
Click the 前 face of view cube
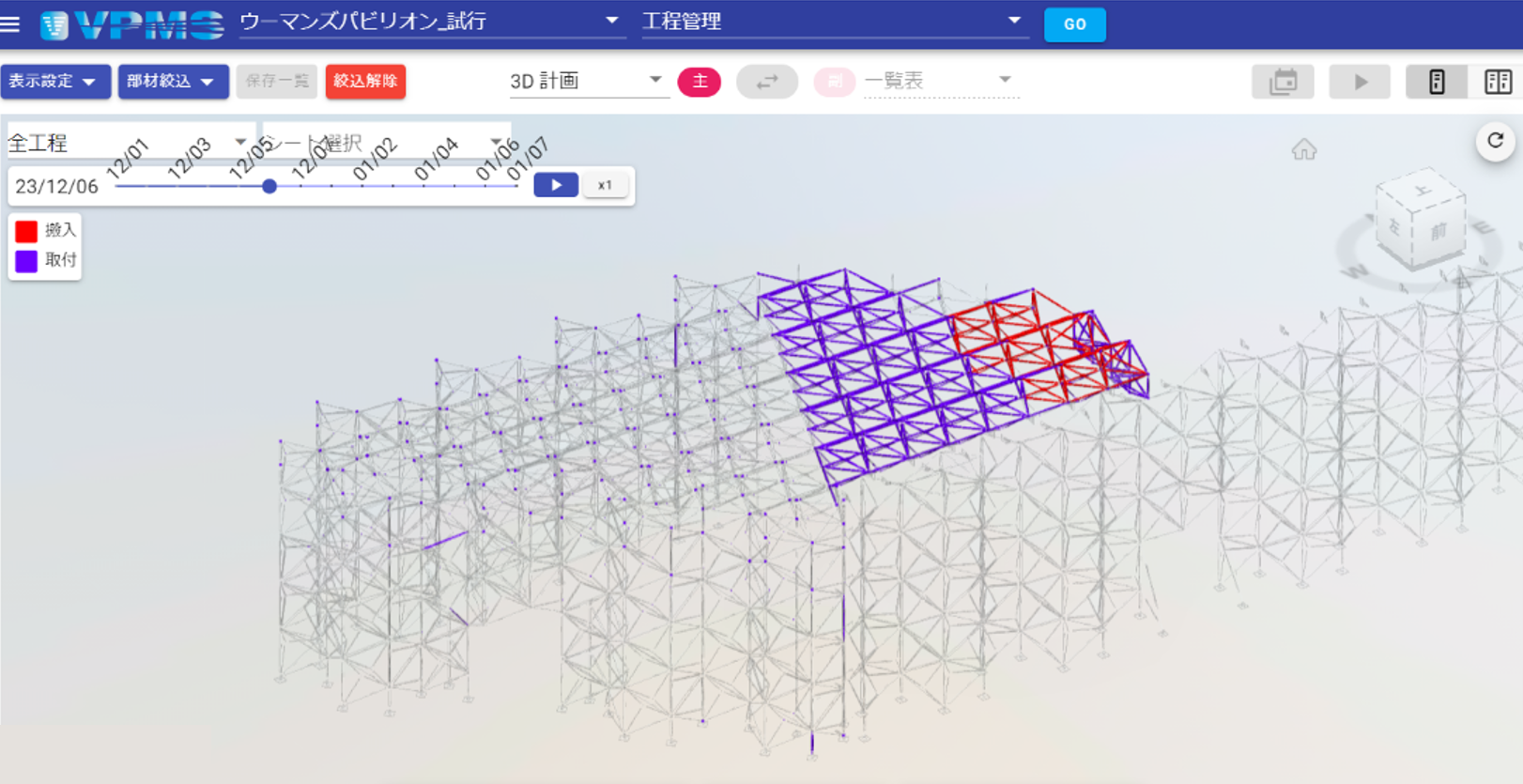pos(1439,231)
